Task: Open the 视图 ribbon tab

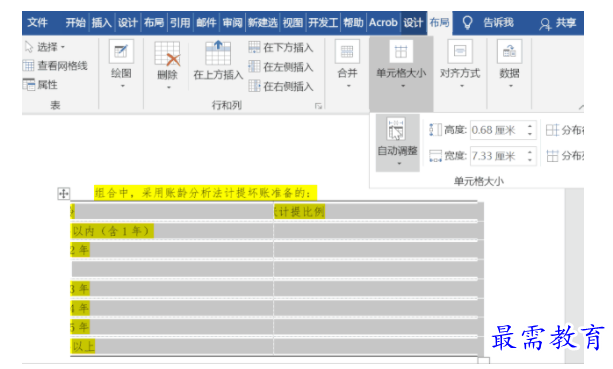Action: [293, 23]
